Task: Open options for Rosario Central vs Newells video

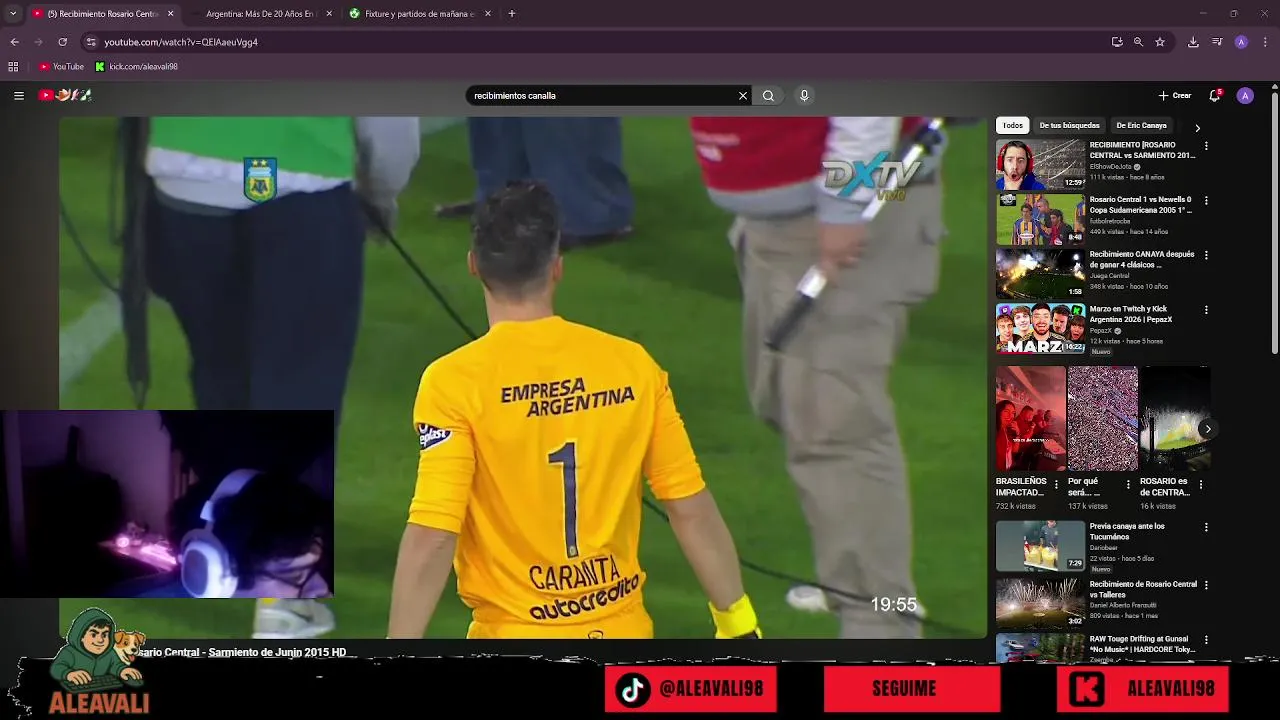Action: click(1206, 201)
